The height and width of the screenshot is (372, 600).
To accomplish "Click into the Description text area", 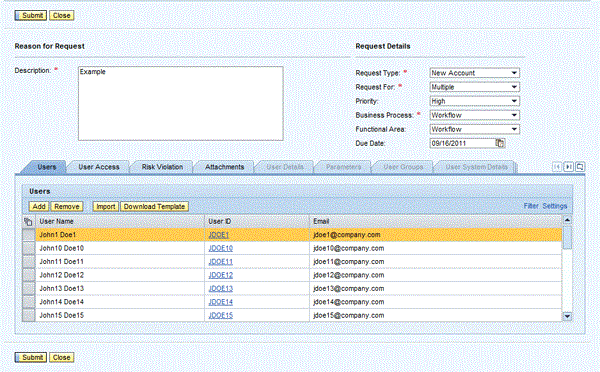I will tap(181, 103).
